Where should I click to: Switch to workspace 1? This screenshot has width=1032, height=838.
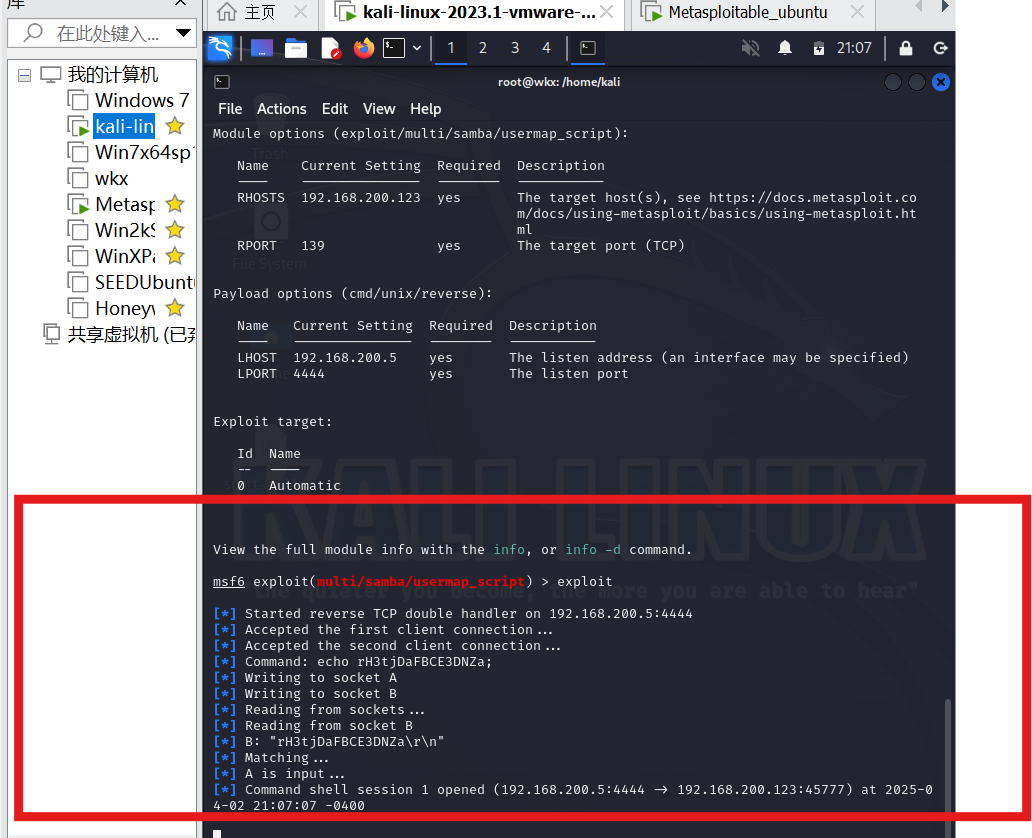pyautogui.click(x=451, y=48)
